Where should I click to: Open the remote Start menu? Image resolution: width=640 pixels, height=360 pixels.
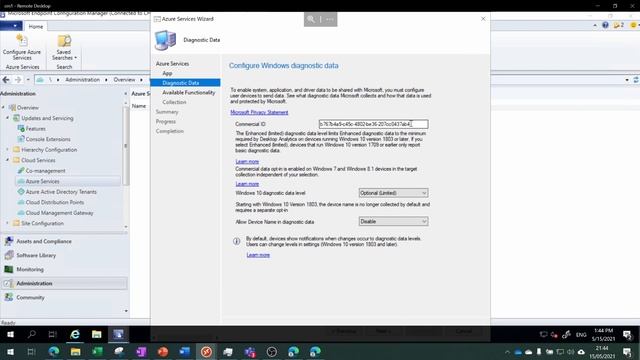click(11, 334)
